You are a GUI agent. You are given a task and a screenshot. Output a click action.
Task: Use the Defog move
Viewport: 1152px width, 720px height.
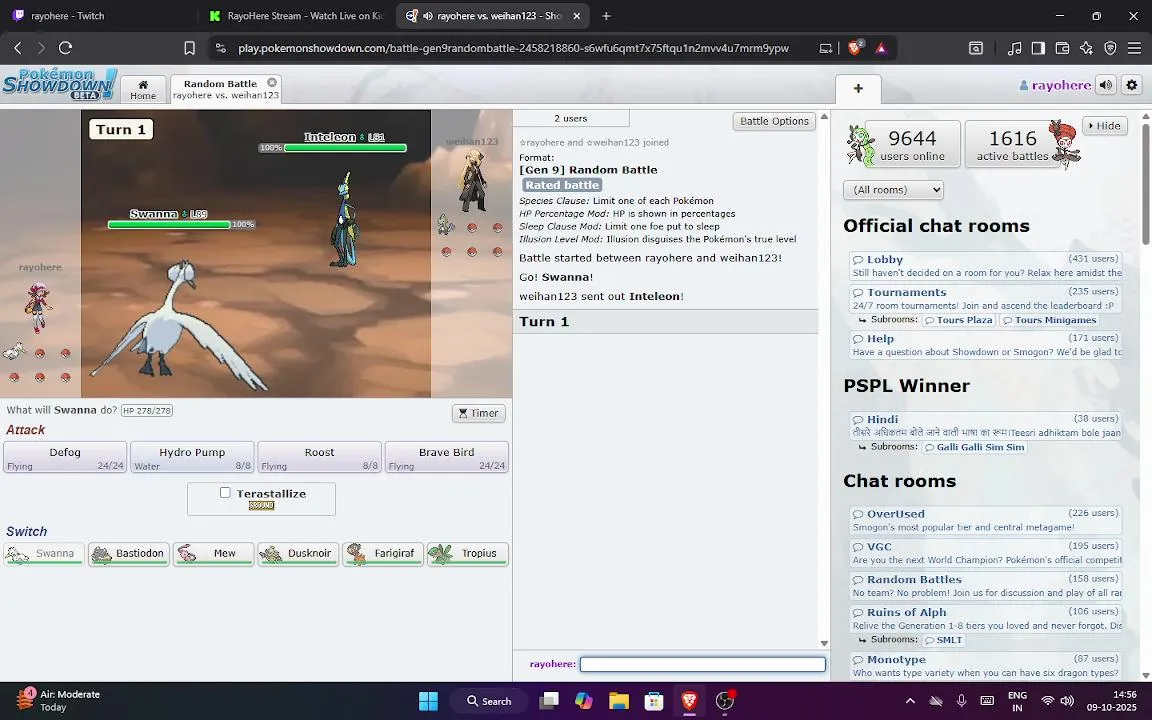pyautogui.click(x=65, y=457)
